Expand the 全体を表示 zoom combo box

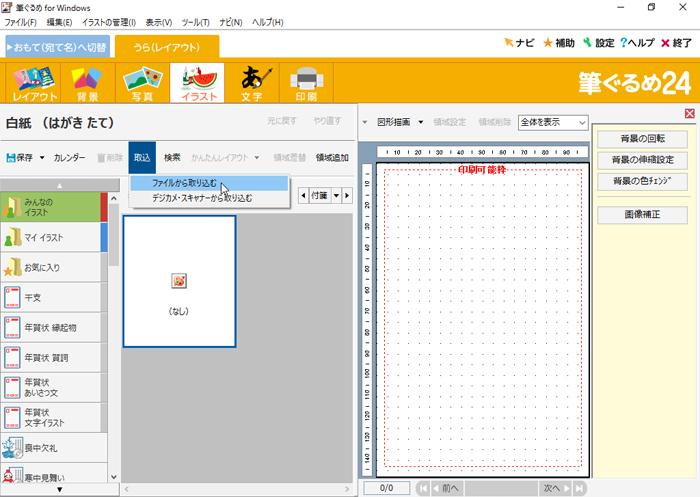point(553,122)
